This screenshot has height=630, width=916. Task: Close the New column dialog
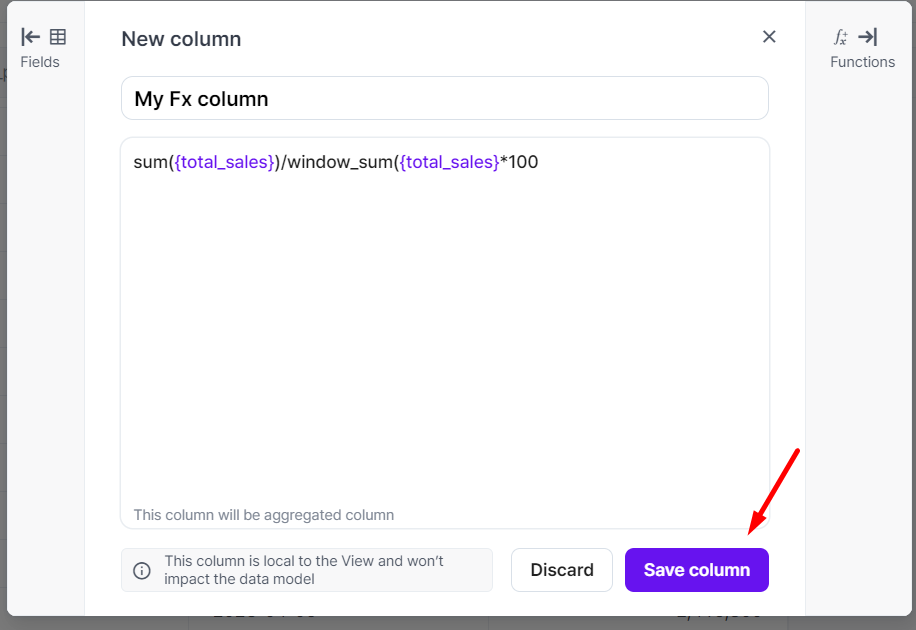click(x=769, y=37)
